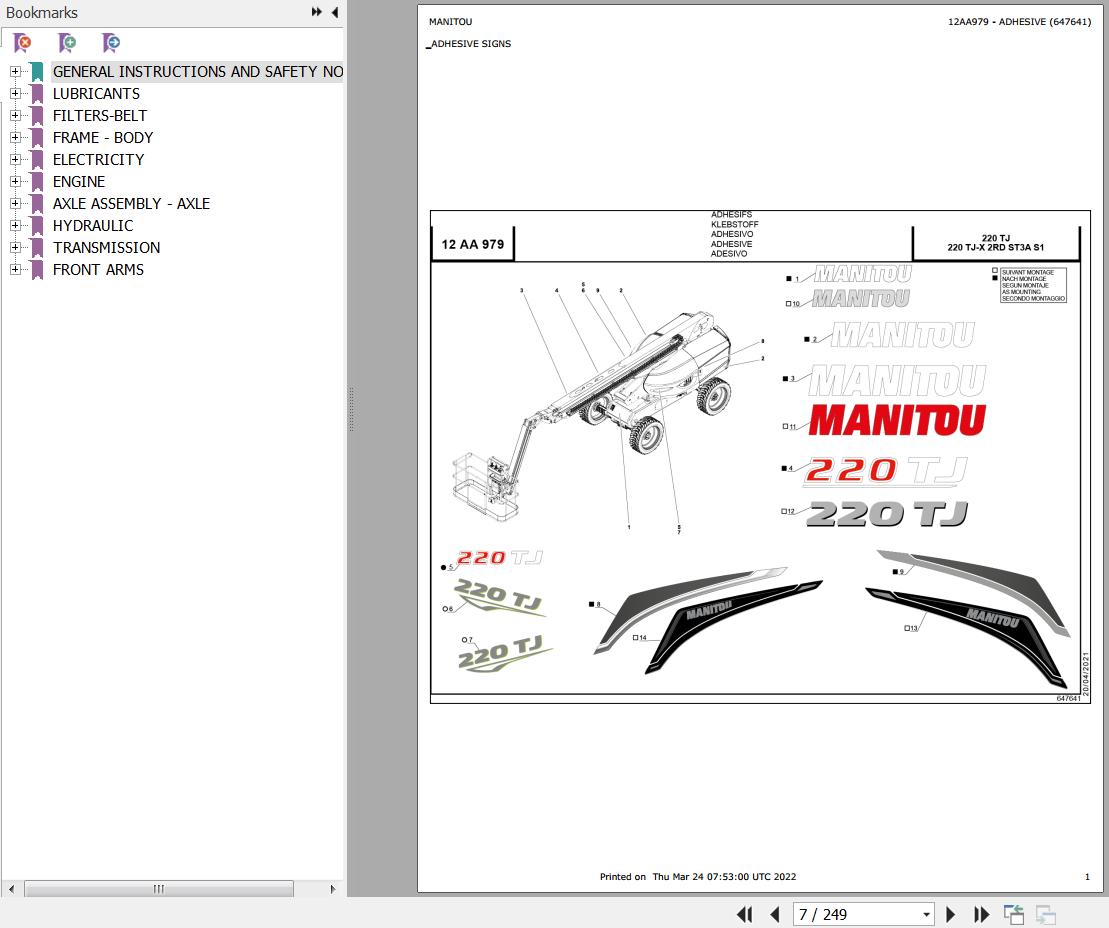Select the FRAME - BODY bookmark

click(x=103, y=137)
